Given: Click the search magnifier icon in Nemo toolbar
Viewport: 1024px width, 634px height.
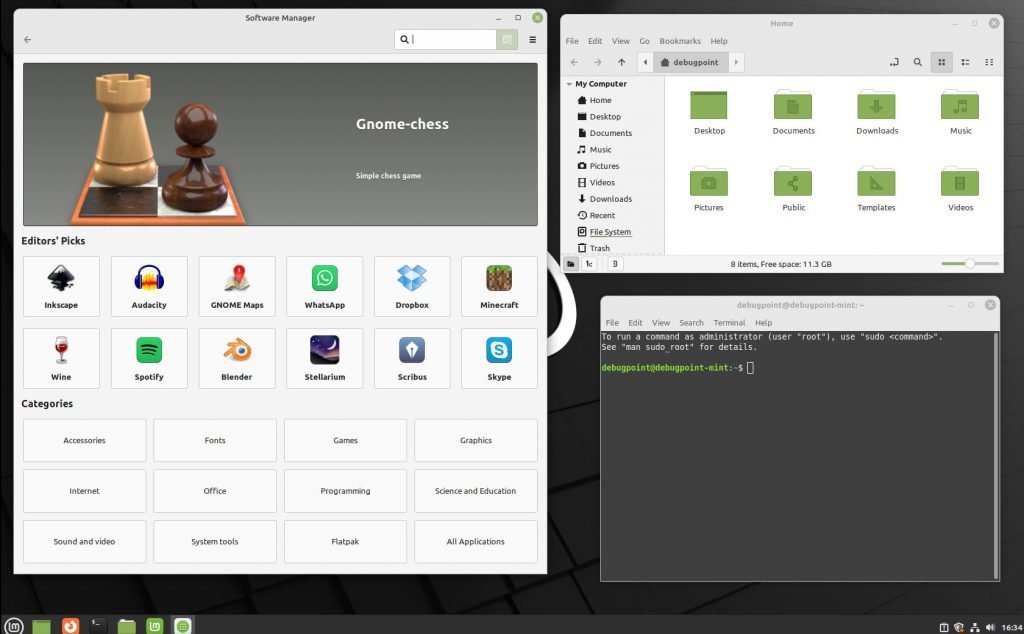Looking at the screenshot, I should (x=918, y=62).
